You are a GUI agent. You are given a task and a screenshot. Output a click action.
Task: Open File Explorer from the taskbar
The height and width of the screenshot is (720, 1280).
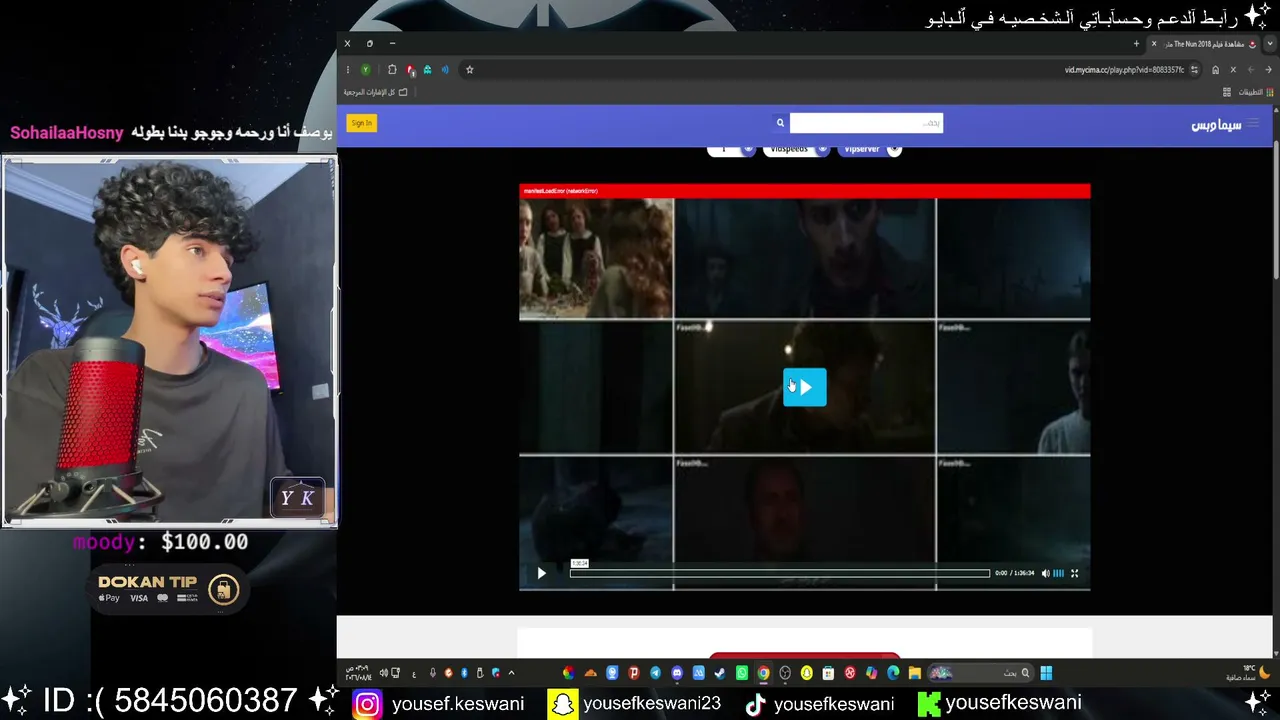point(914,673)
